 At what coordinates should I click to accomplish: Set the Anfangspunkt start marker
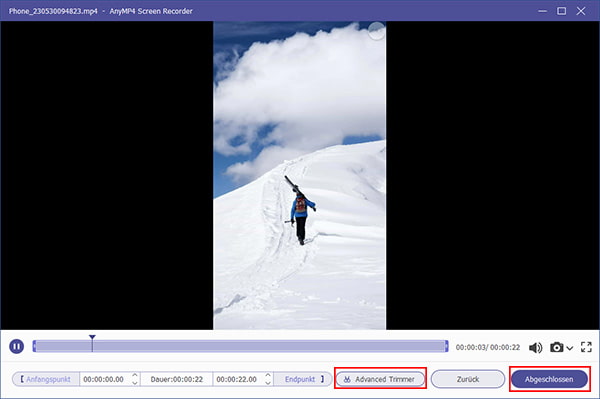46,379
